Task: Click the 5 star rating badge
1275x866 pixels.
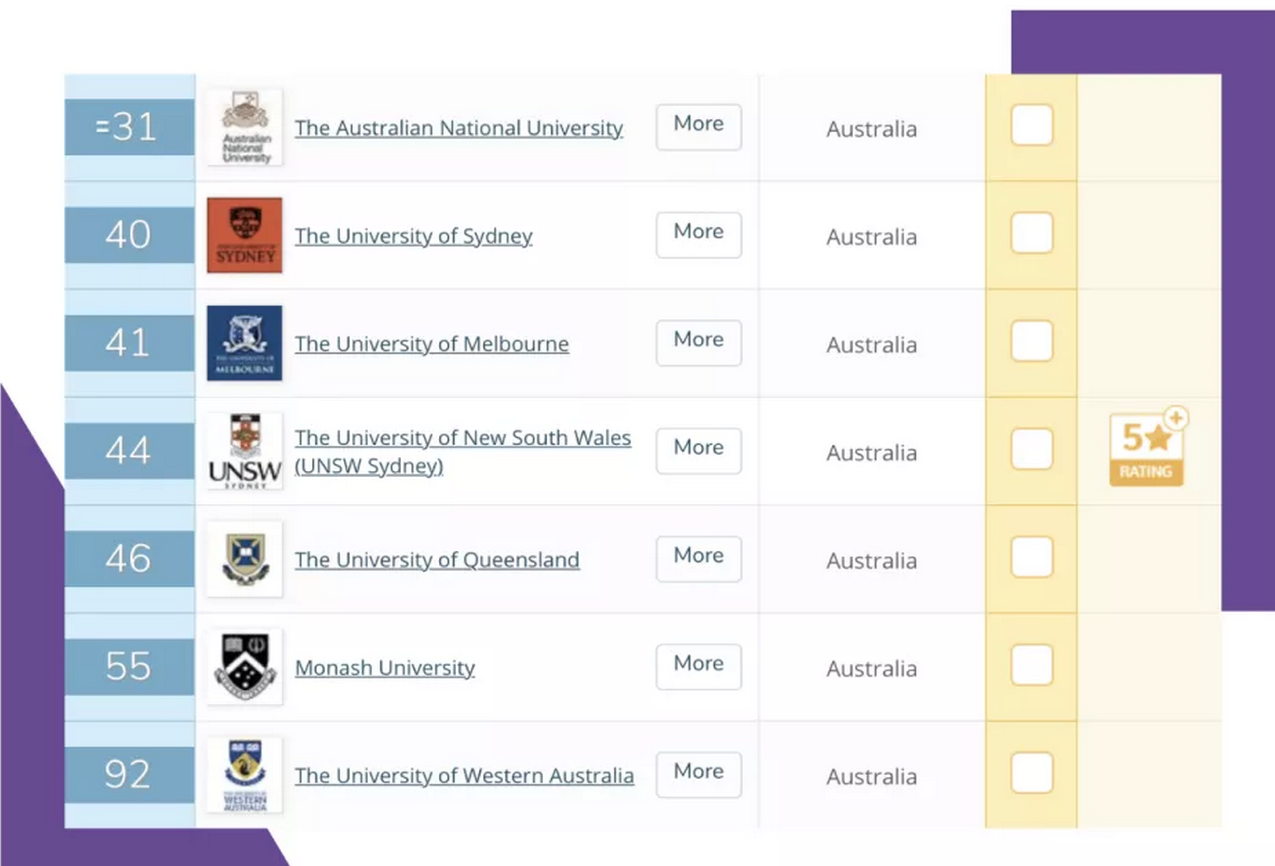Action: click(1146, 450)
